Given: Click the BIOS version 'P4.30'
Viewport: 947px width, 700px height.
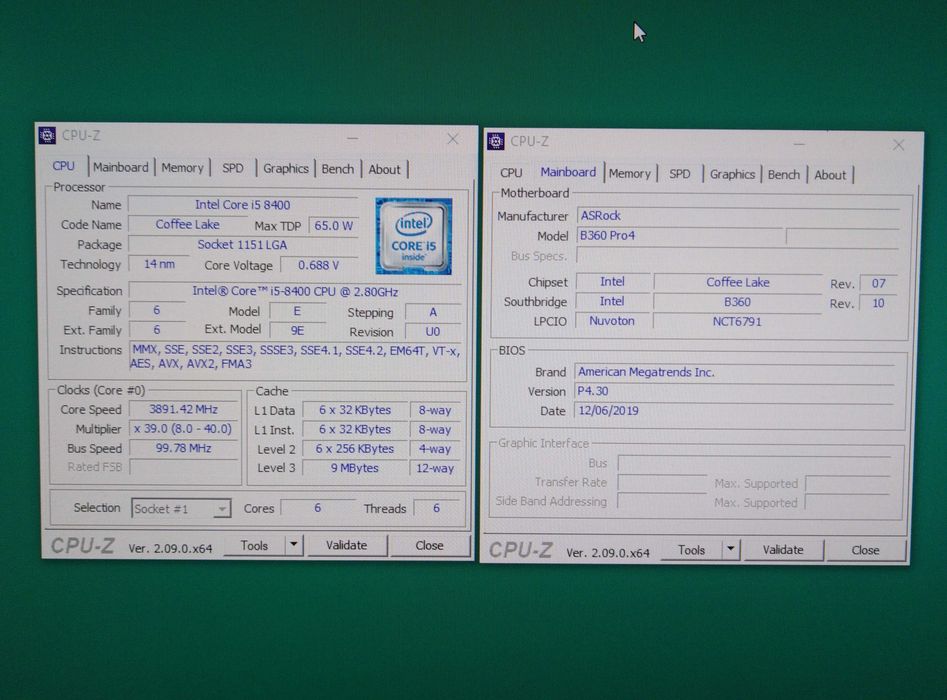Looking at the screenshot, I should click(x=734, y=391).
